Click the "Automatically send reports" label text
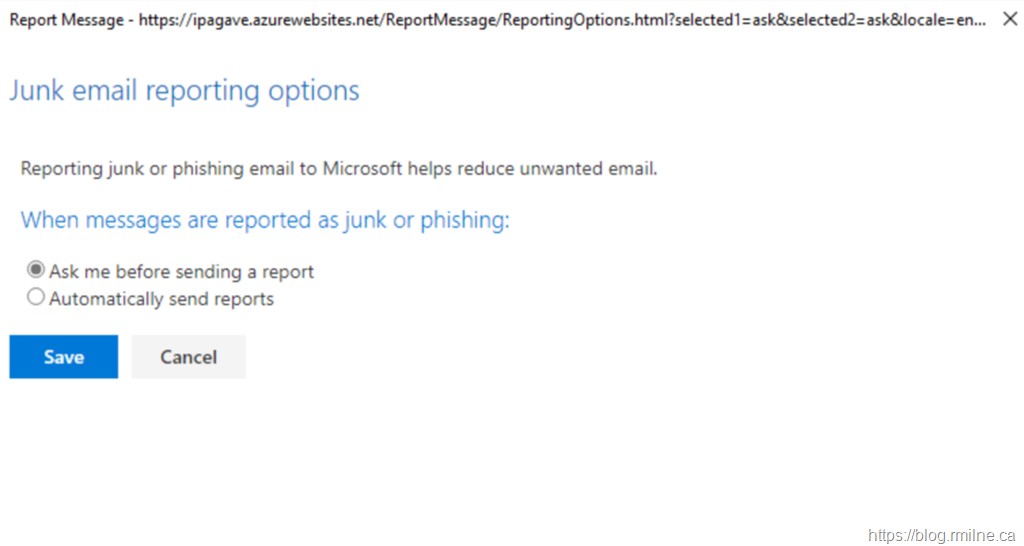The width and height of the screenshot is (1024, 546). 161,298
